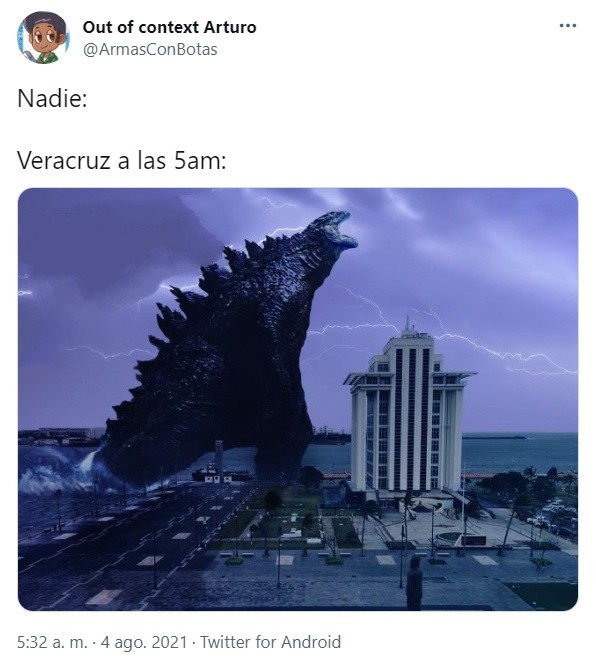Click the white tower building in the photo
Screen dimensions: 596x670
(x=408, y=410)
